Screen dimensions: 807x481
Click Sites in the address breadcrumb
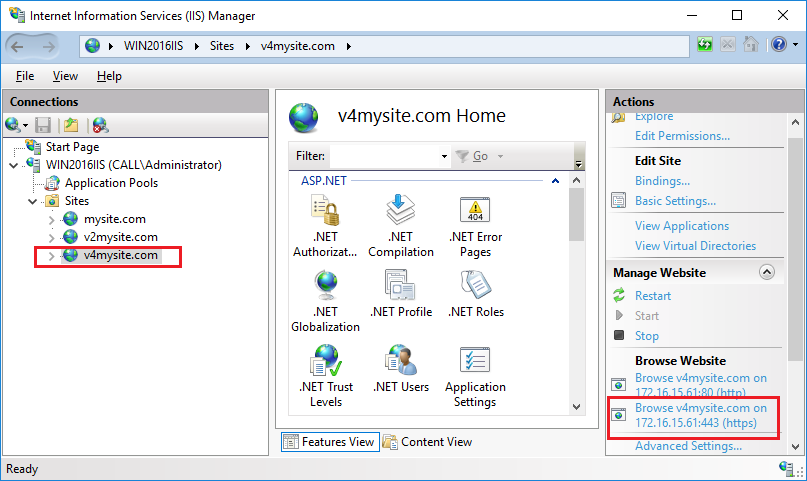222,46
